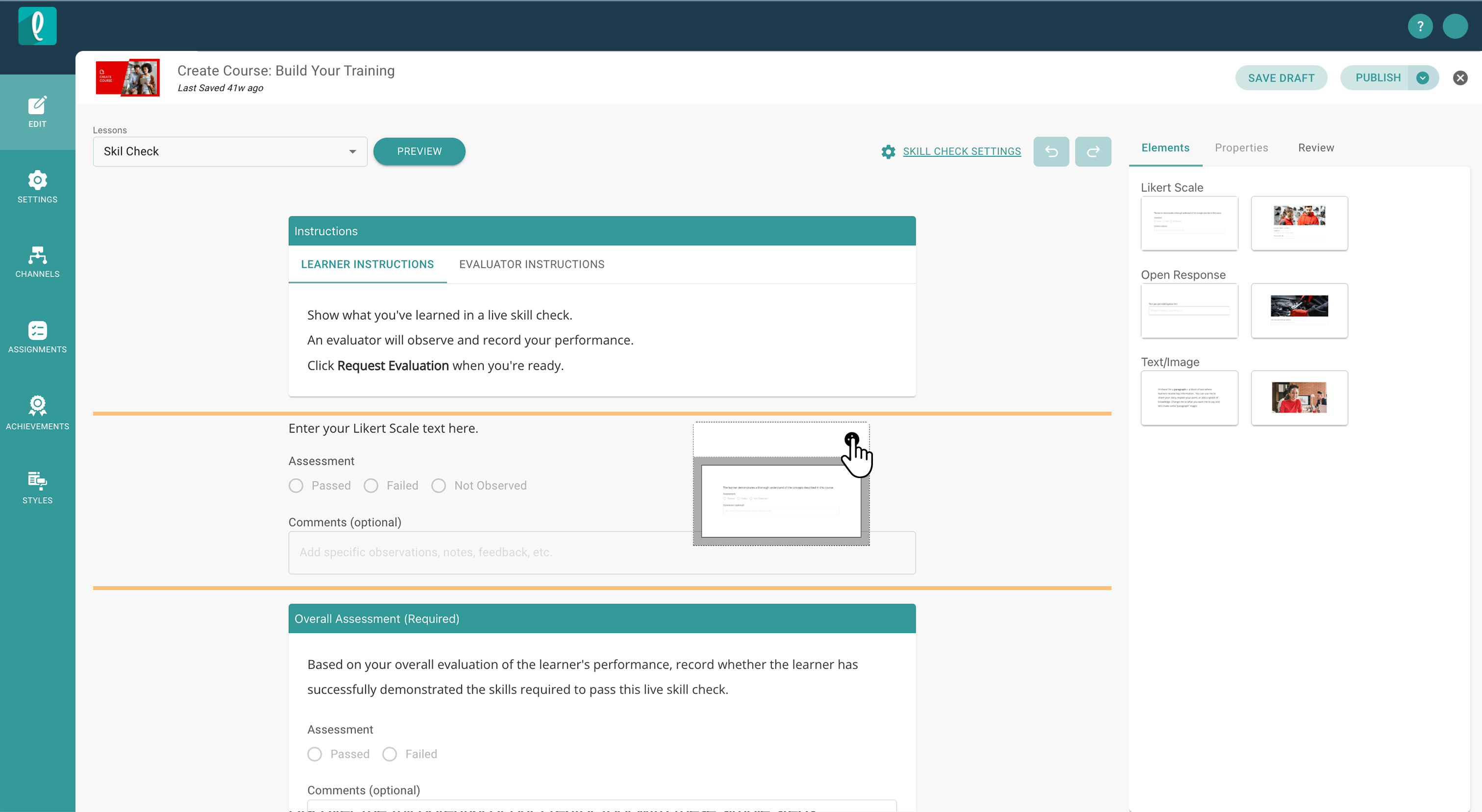
Task: Select Failed in the Likert assessment
Action: [371, 486]
